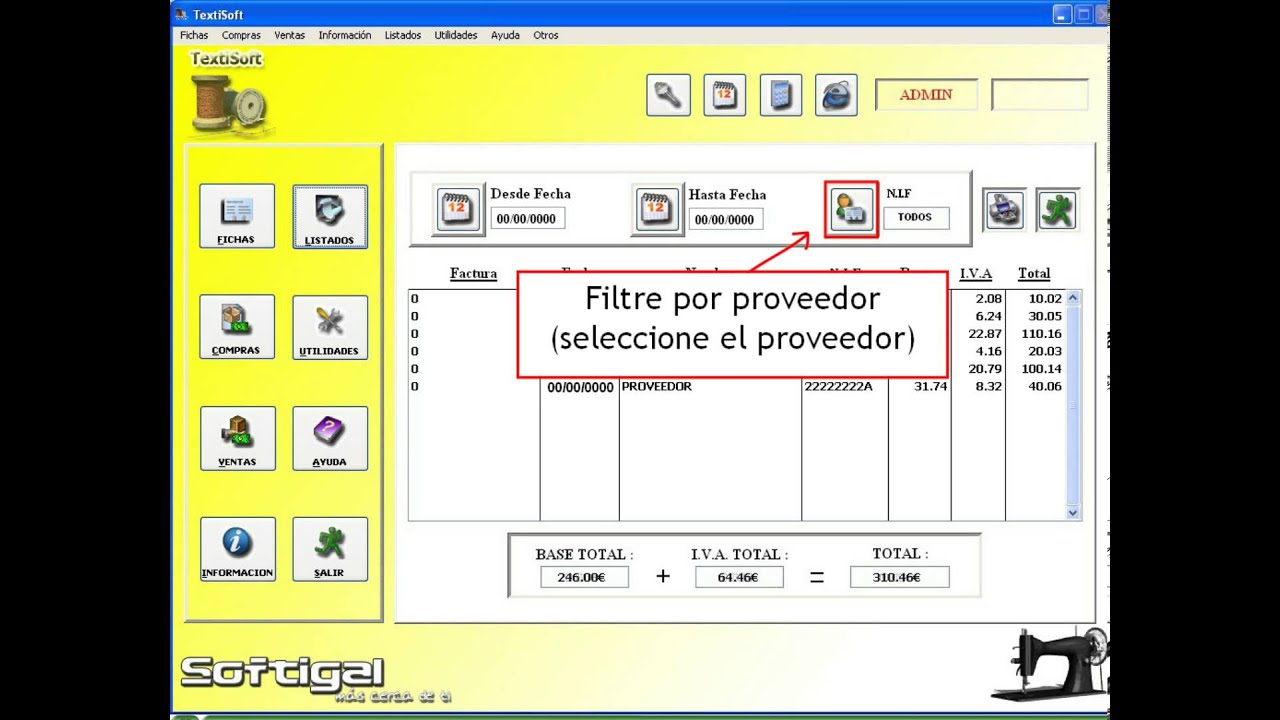The image size is (1280, 720).
Task: Open the Compras menu
Action: click(241, 35)
